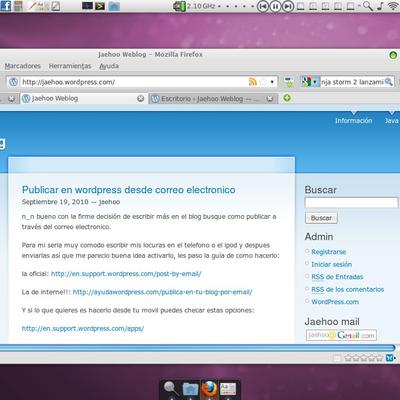Image resolution: width=400 pixels, height=400 pixels.
Task: Open the Java page in the blog header
Action: click(392, 121)
